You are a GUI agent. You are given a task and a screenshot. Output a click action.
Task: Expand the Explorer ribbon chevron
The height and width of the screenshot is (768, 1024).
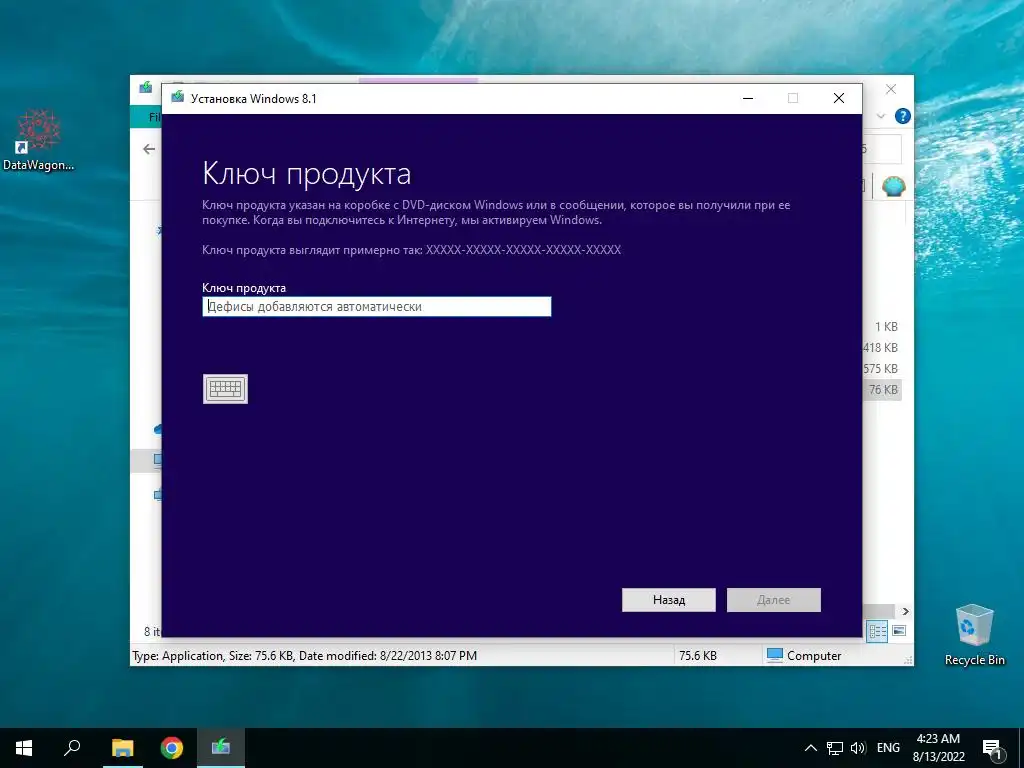[881, 116]
